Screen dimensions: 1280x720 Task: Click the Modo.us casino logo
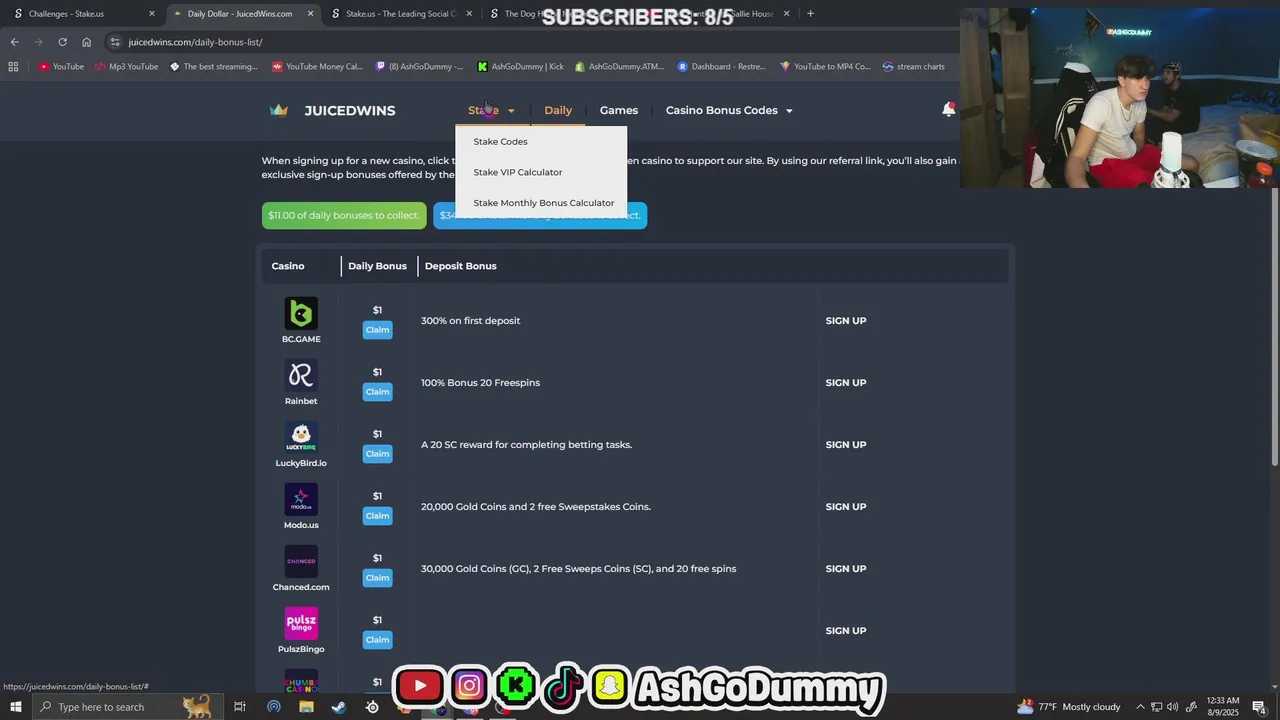coord(301,499)
